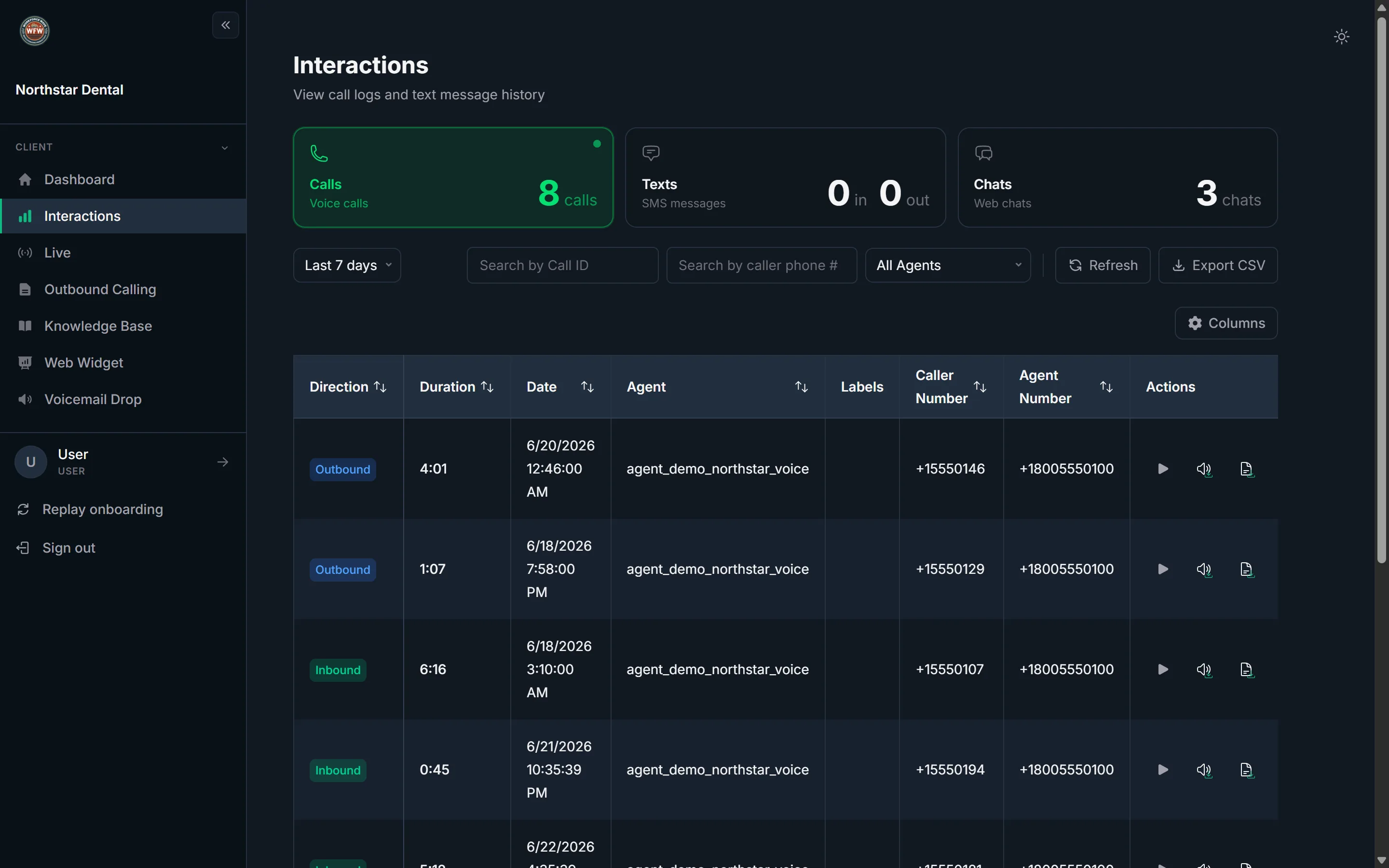Viewport: 1389px width, 868px height.
Task: Open the Interactions page in the sidebar
Action: pyautogui.click(x=123, y=217)
